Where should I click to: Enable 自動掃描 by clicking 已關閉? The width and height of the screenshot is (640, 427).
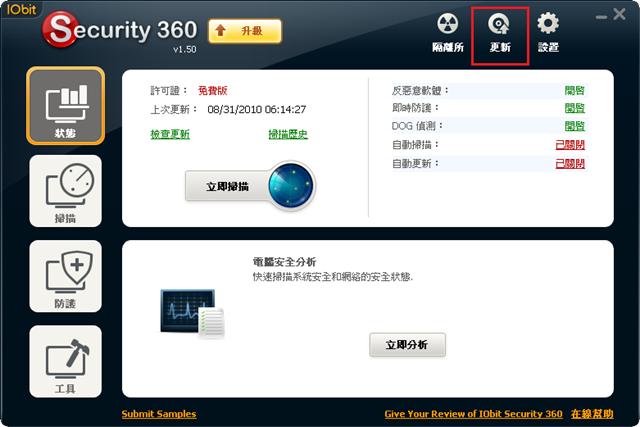[570, 145]
